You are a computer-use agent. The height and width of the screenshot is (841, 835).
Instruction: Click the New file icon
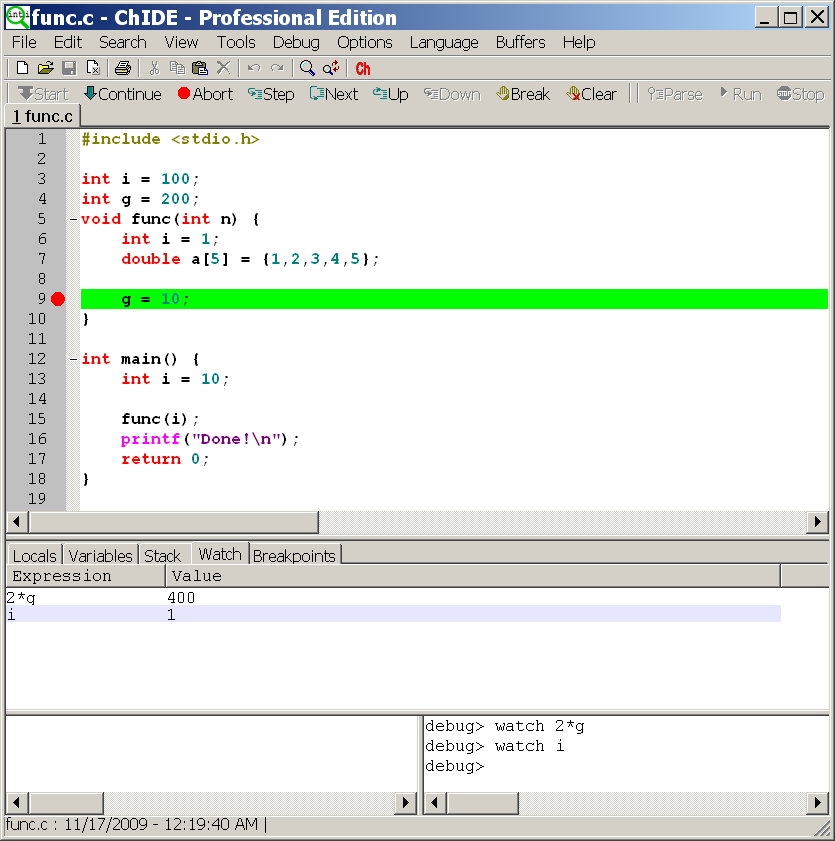coord(22,68)
